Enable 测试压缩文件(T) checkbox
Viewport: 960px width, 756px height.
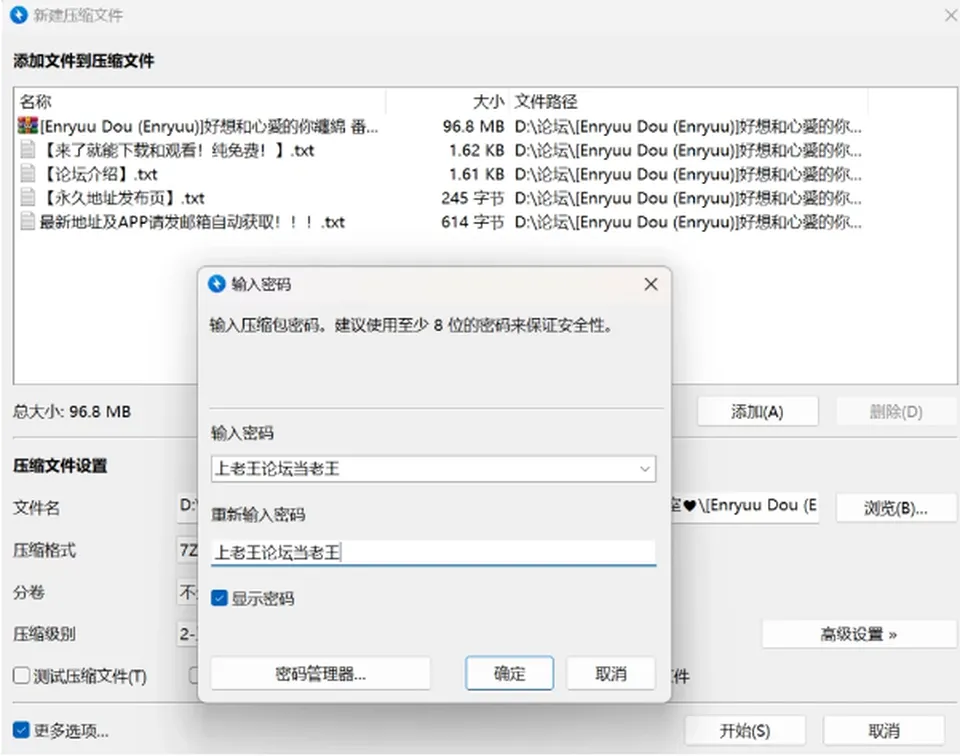(21, 676)
